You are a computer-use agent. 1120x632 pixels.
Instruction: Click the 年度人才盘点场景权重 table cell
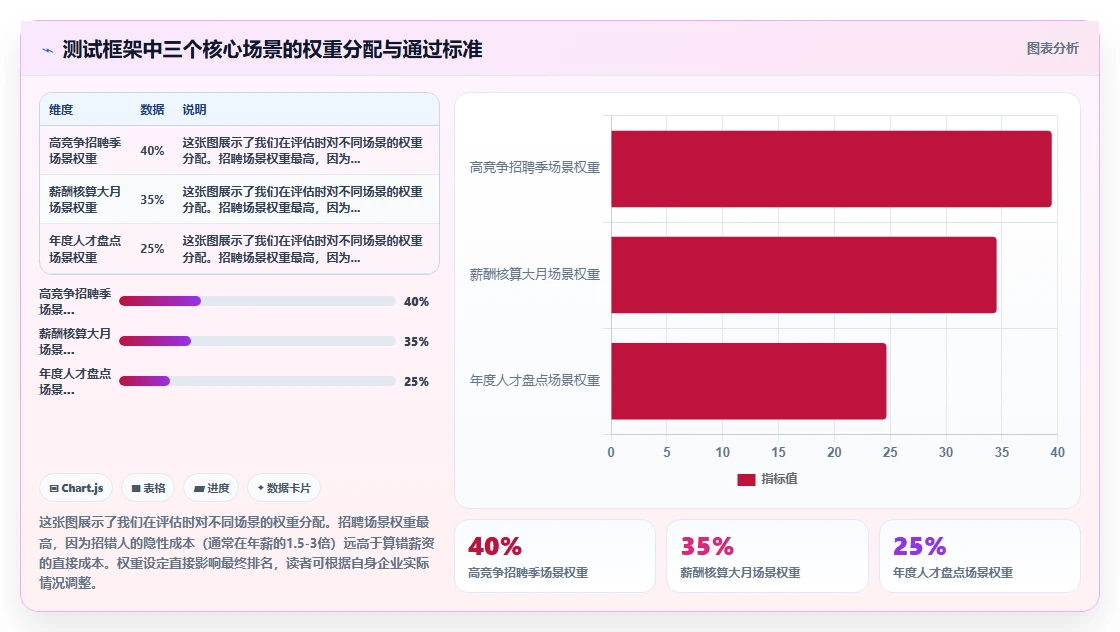[85, 249]
